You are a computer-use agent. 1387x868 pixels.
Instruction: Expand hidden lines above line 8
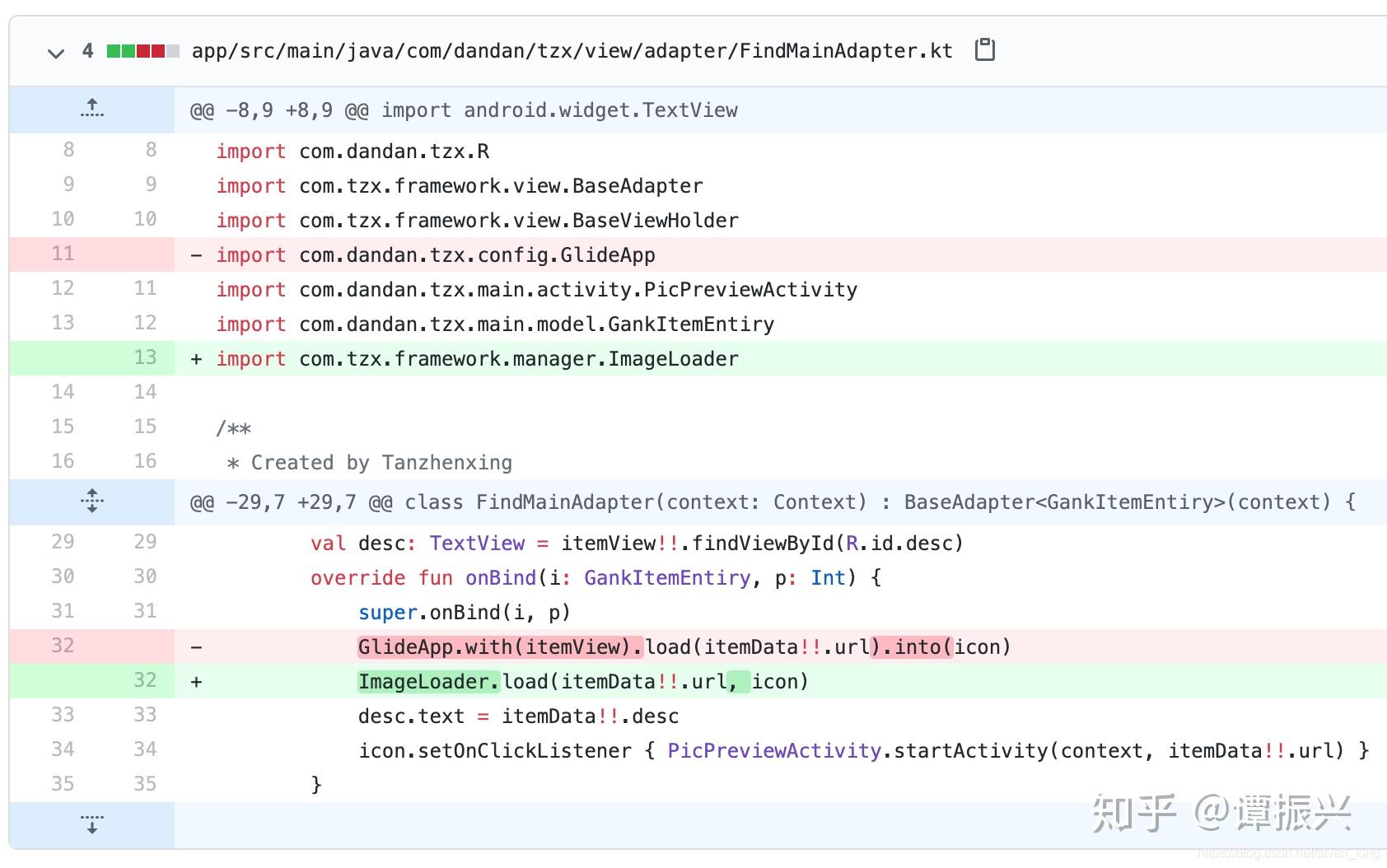[92, 109]
